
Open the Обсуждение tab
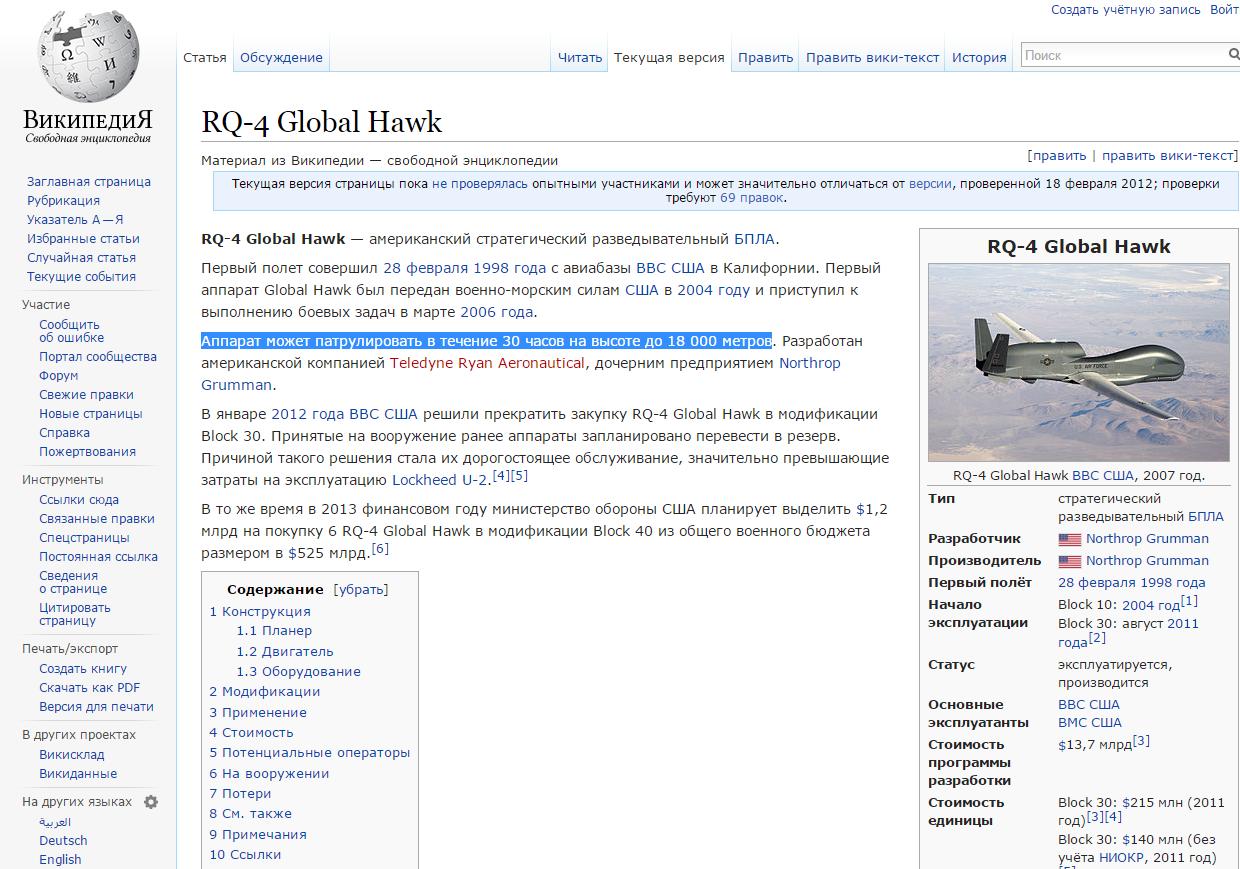click(x=281, y=58)
